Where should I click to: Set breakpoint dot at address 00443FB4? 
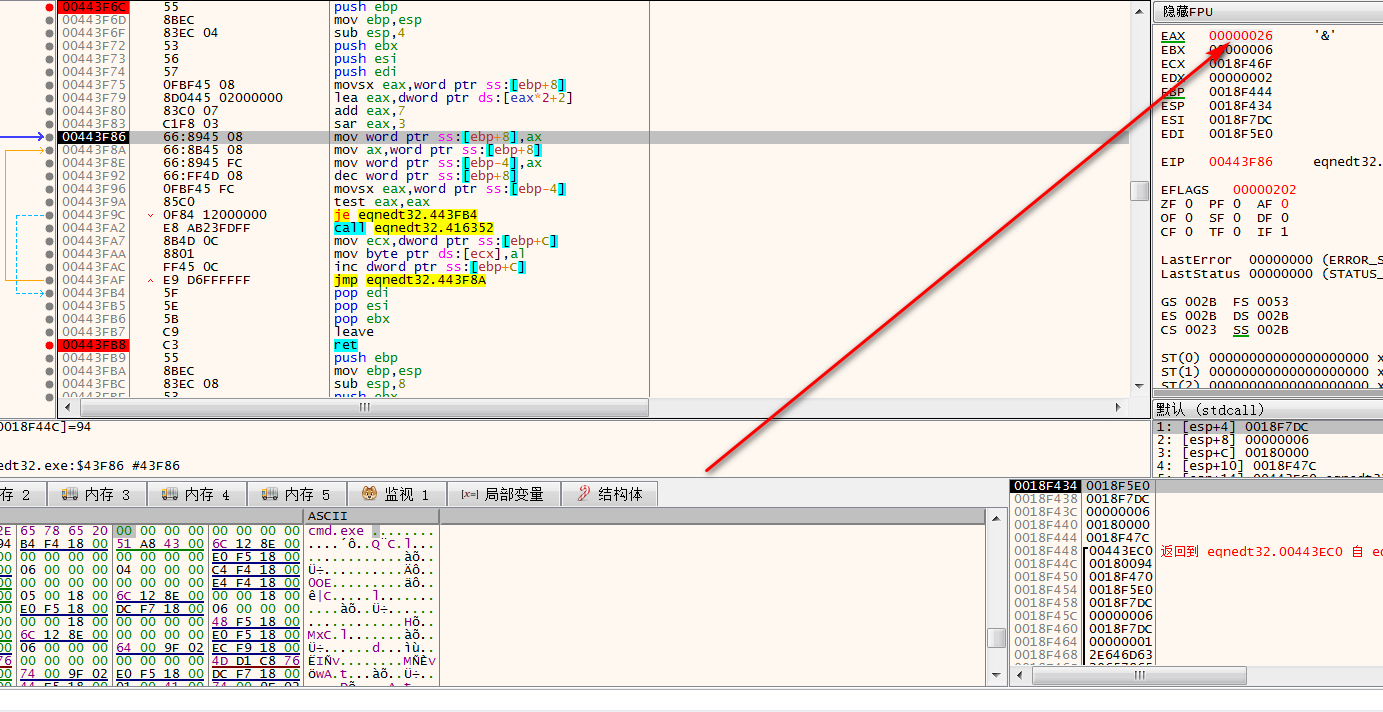[50, 293]
